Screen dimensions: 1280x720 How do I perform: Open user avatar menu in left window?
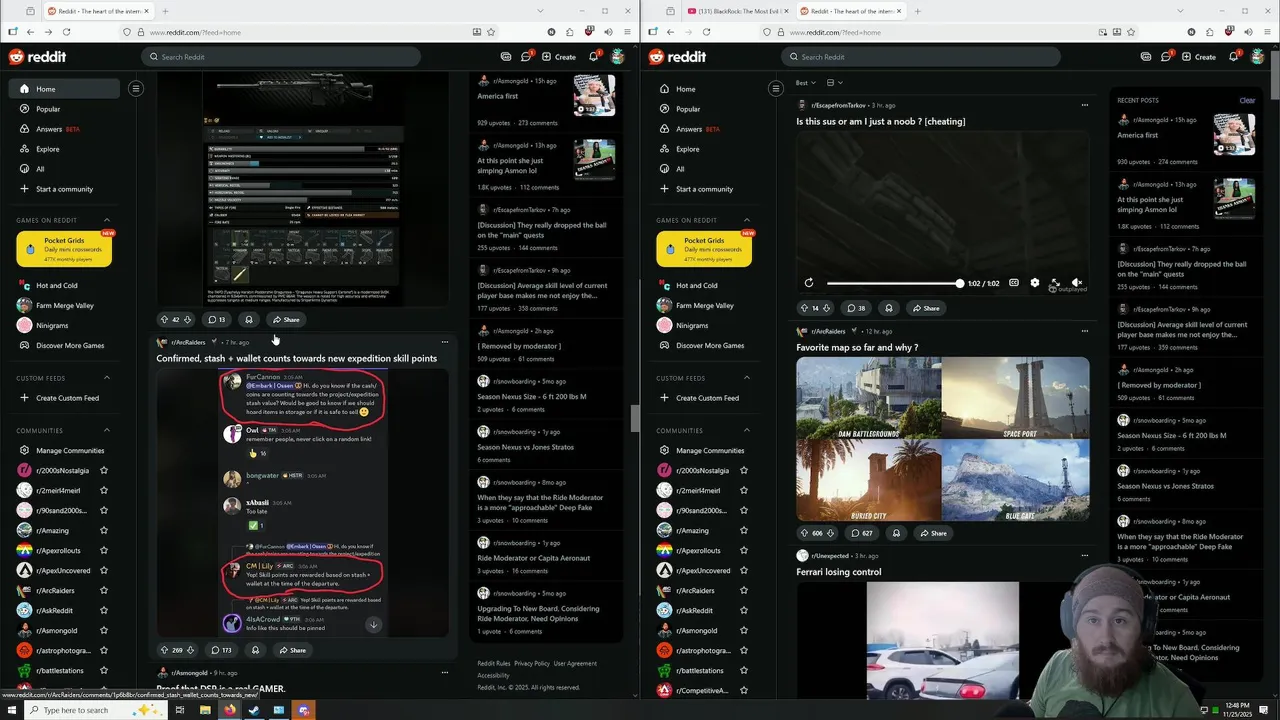[x=618, y=57]
